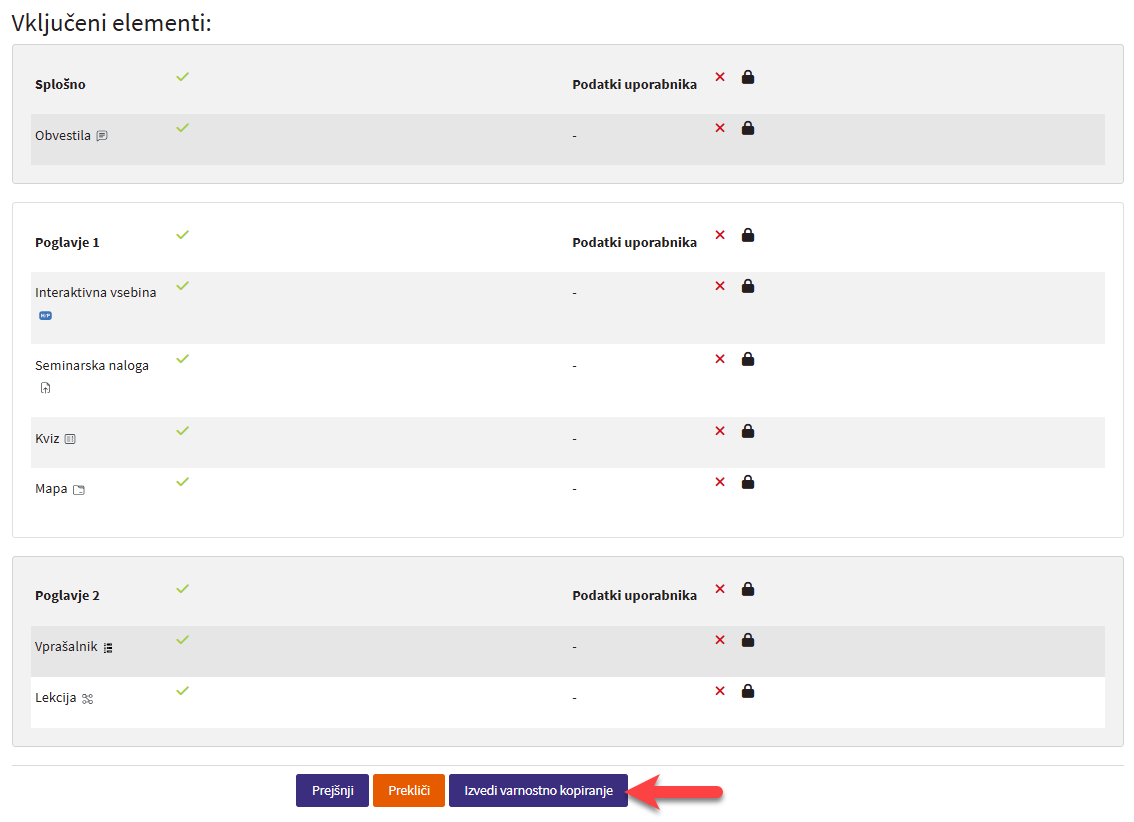
Task: Click the Kviz quiz icon
Action: [70, 439]
